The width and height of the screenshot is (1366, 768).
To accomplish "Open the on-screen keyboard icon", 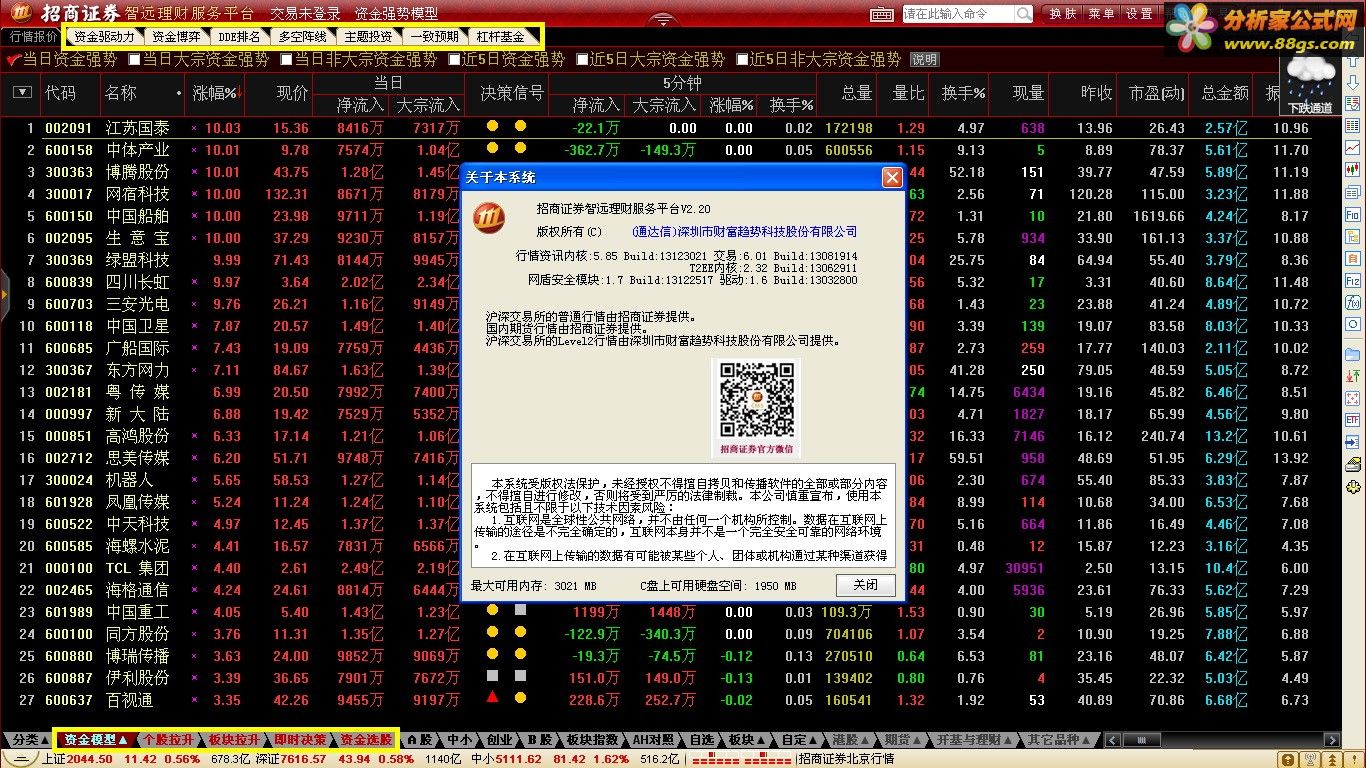I will click(x=882, y=14).
